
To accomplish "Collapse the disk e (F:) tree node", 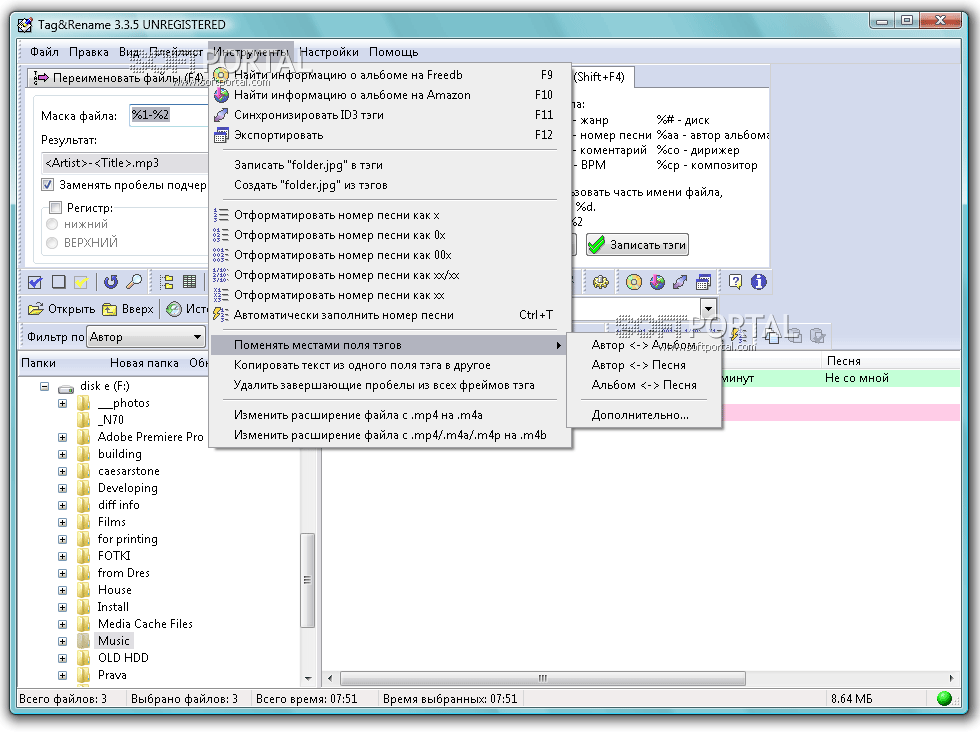I will tap(44, 386).
